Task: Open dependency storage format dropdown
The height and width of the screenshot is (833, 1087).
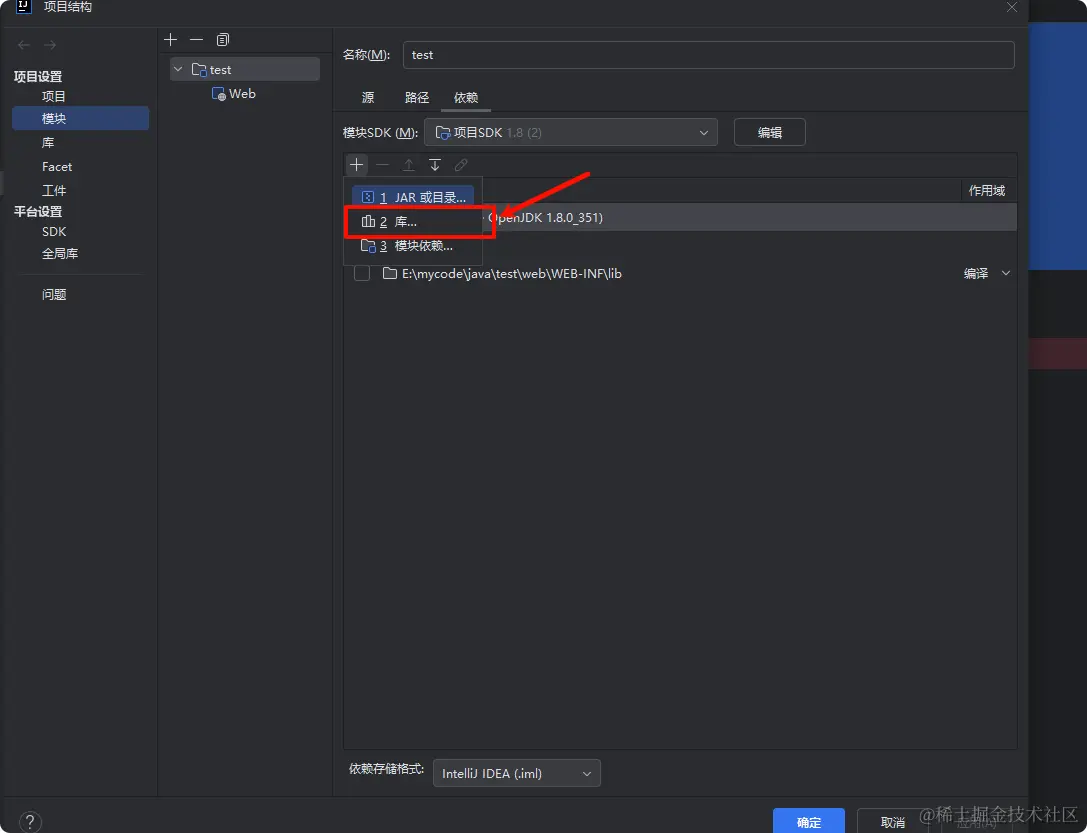Action: tap(516, 773)
